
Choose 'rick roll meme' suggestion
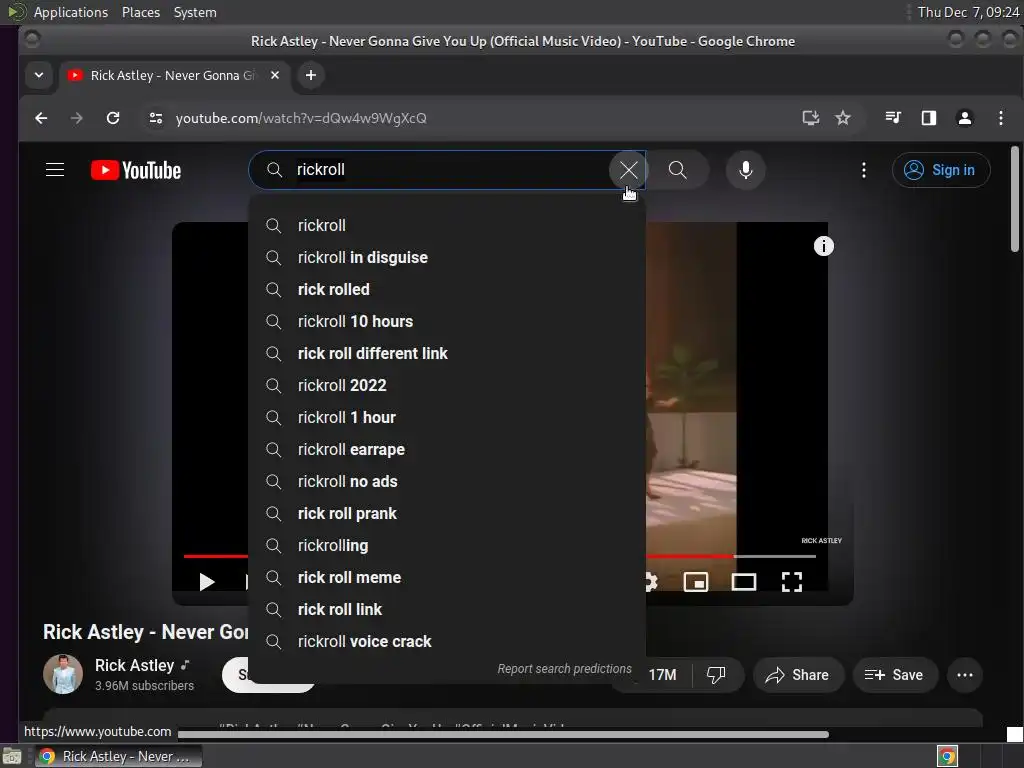[447, 577]
